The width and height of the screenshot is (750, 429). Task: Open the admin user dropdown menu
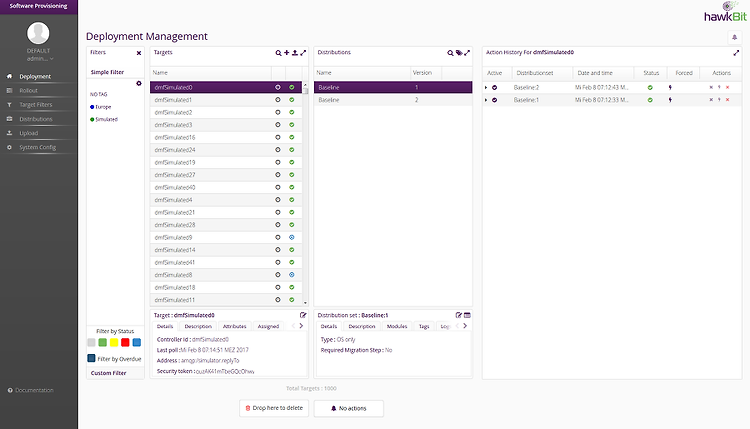[x=40, y=59]
